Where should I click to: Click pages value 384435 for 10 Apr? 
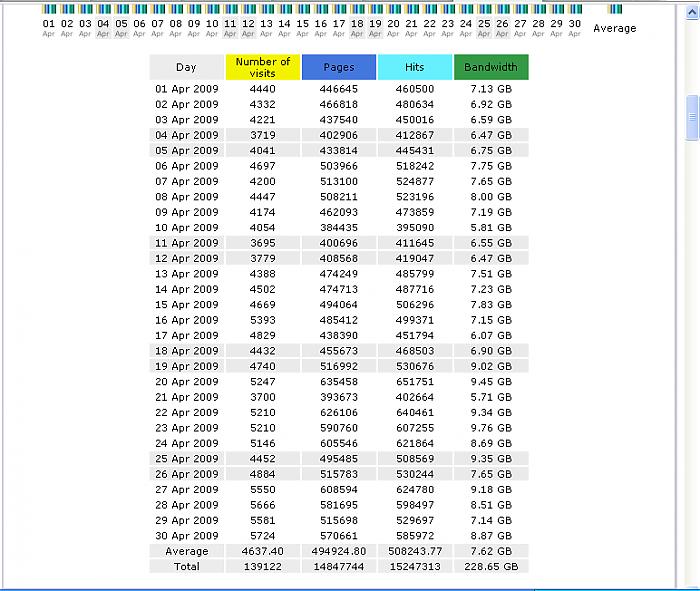click(339, 228)
